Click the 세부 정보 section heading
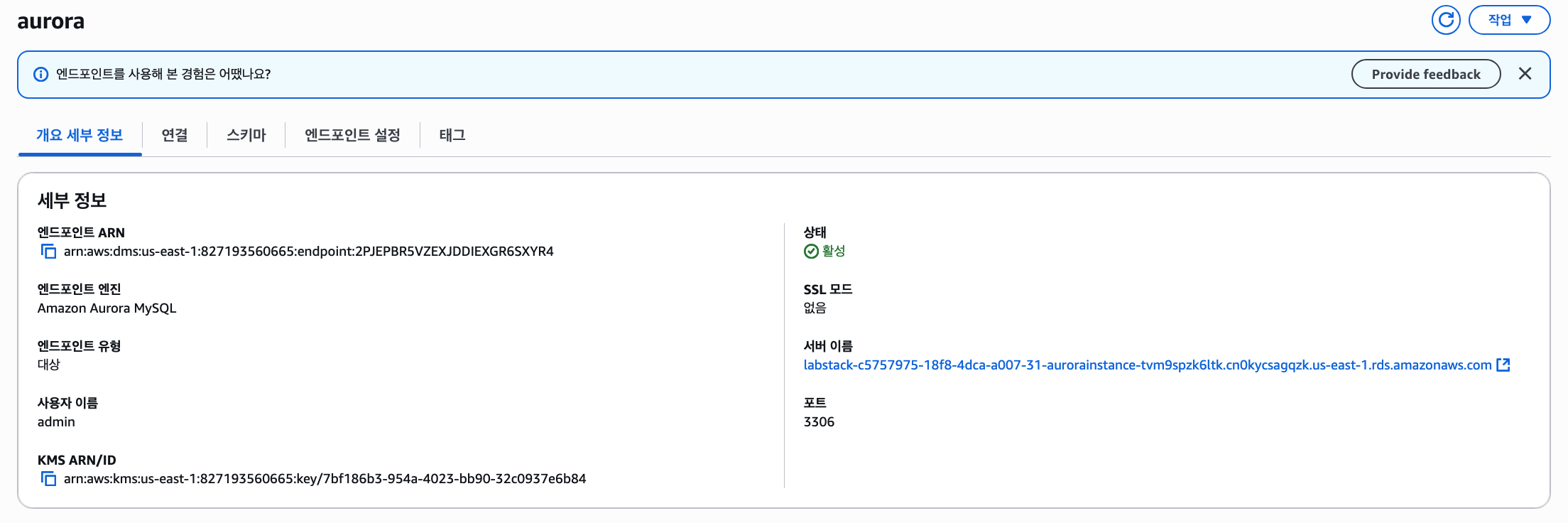Screen dimensions: 1568x523 72,200
